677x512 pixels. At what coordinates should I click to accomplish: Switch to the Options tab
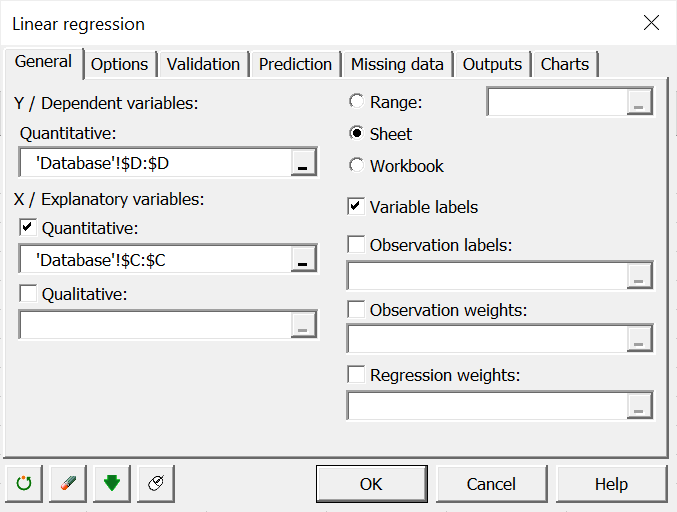click(x=120, y=64)
